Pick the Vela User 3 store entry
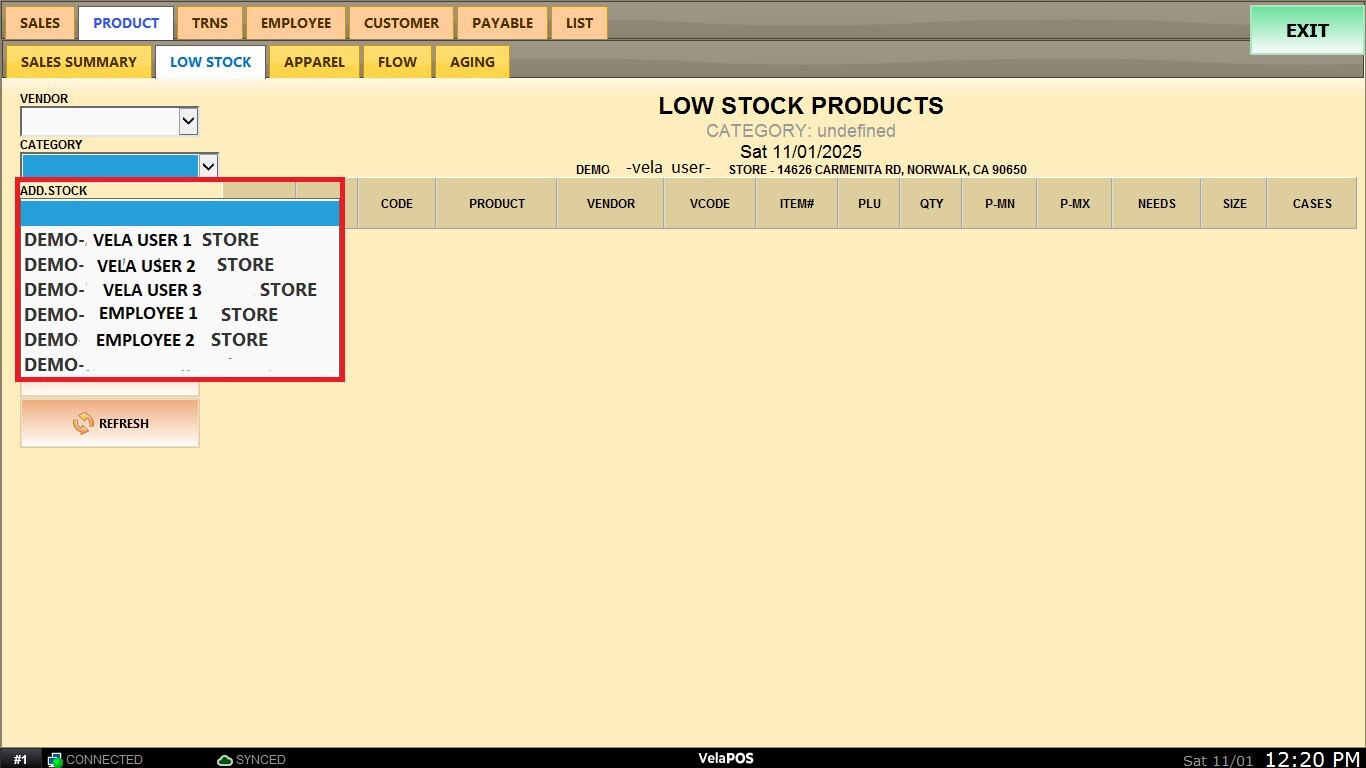 click(180, 290)
